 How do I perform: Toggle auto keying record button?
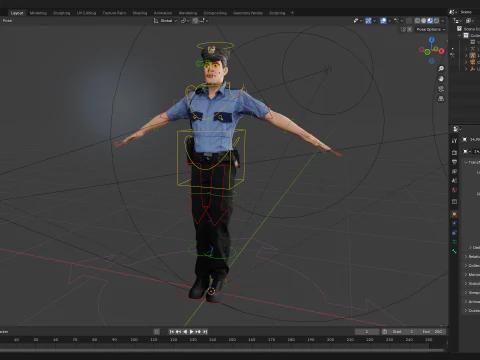[x=157, y=332]
